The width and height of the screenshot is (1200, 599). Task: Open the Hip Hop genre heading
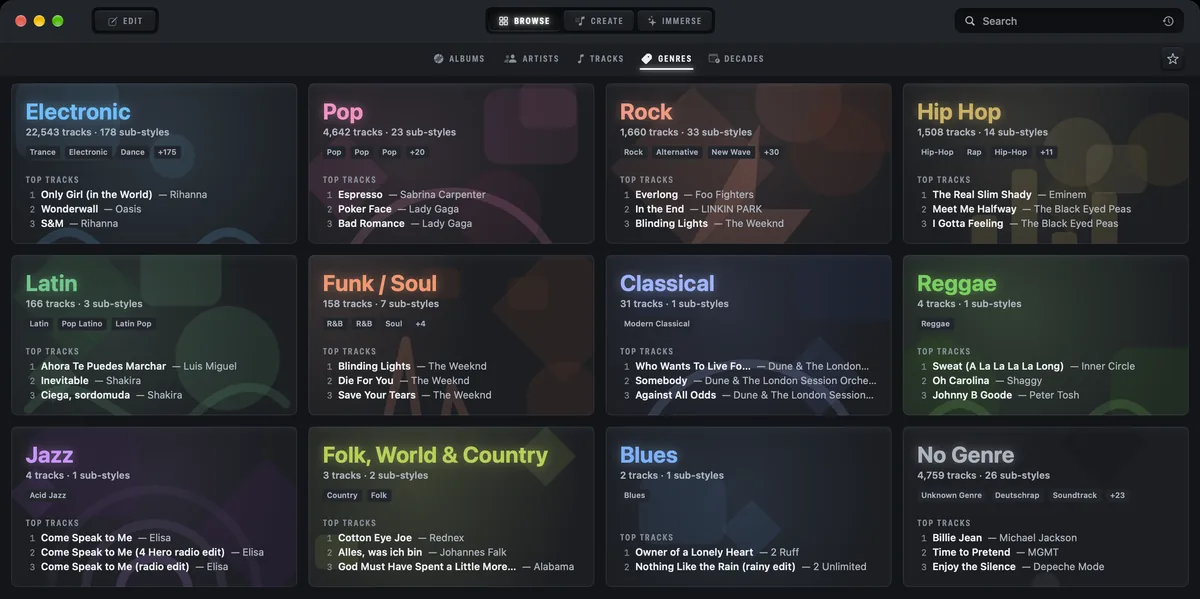[x=959, y=112]
